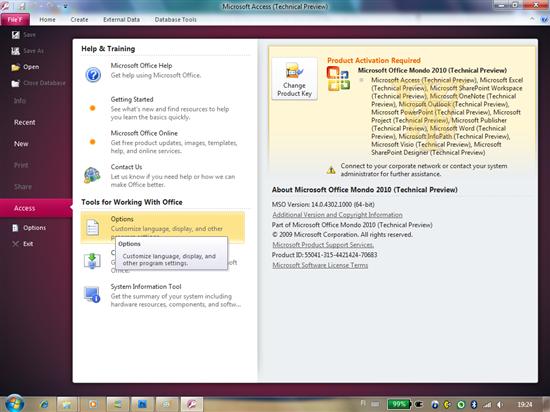Viewport: 550px width, 412px height.
Task: Open Microsoft Software License Terms link
Action: click(x=320, y=265)
